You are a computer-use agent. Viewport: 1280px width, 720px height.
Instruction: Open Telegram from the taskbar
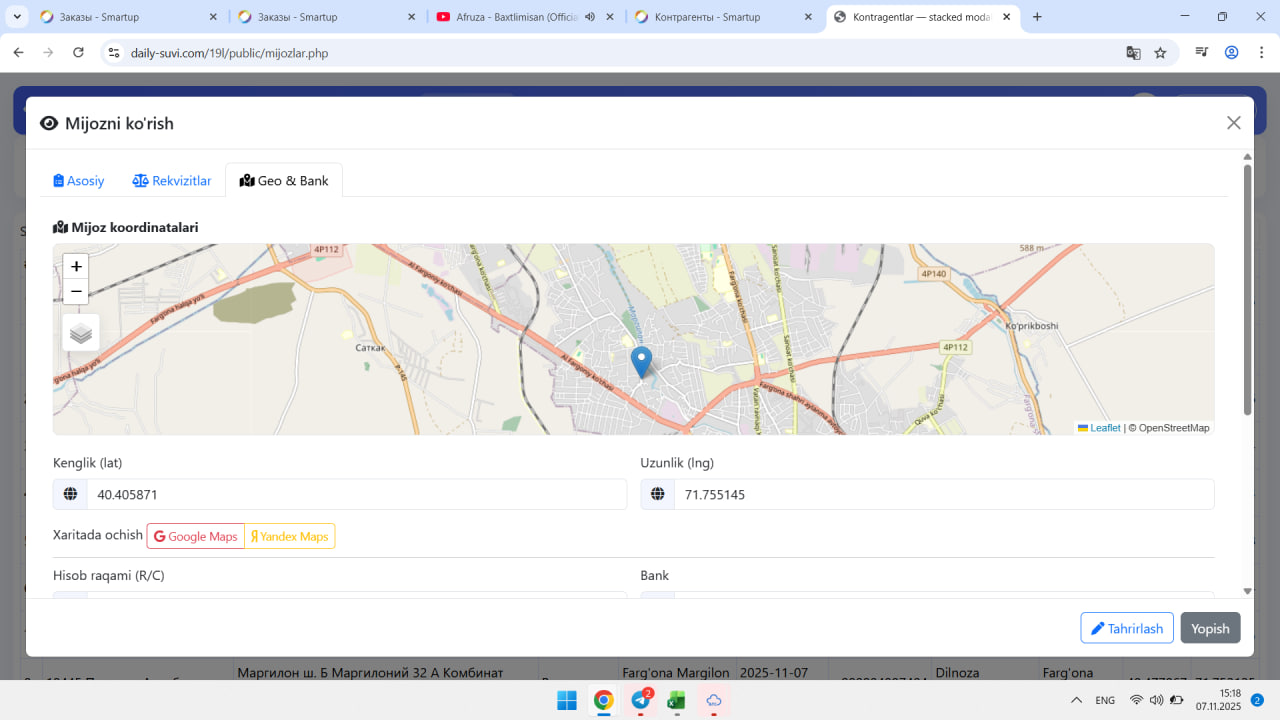pos(640,700)
